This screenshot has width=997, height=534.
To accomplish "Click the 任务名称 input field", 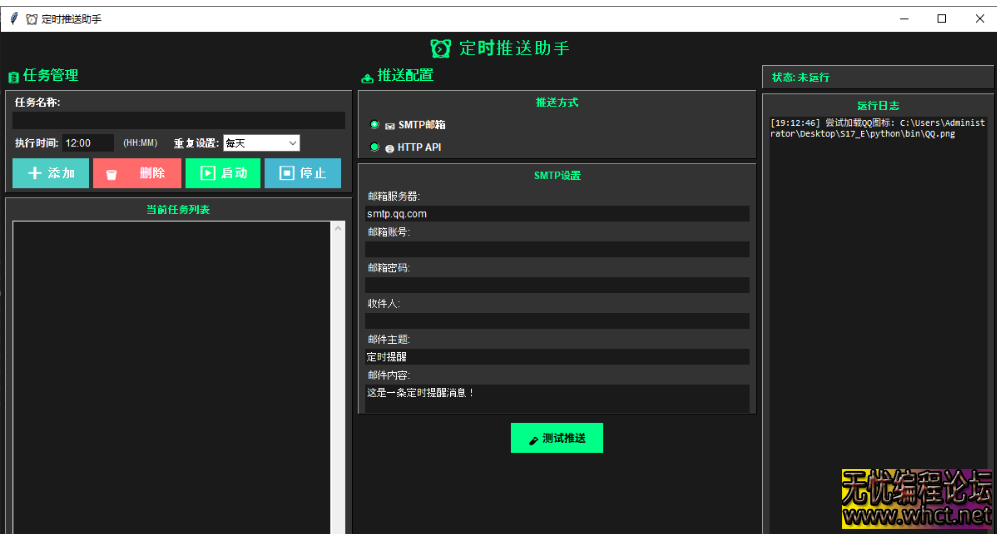I will point(179,120).
